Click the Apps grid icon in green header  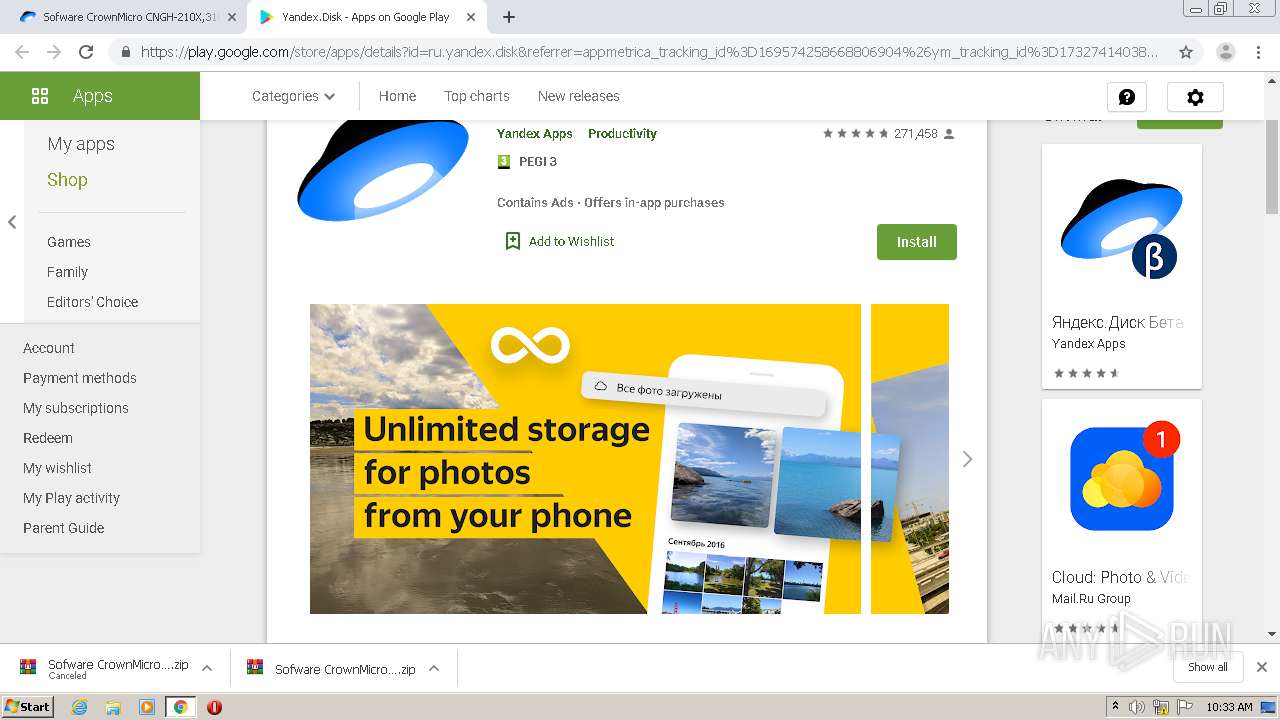click(40, 96)
